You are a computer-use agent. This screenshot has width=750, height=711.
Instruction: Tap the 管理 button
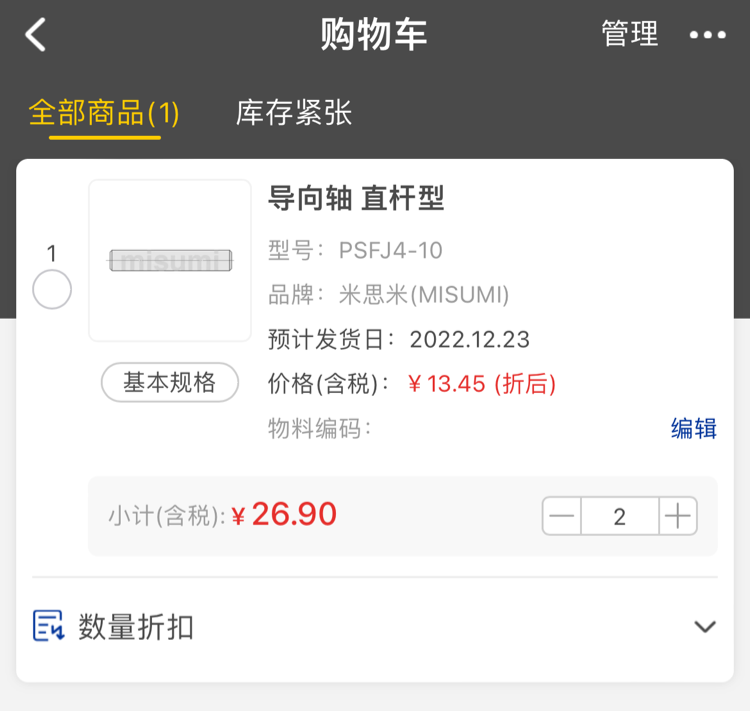click(x=630, y=35)
